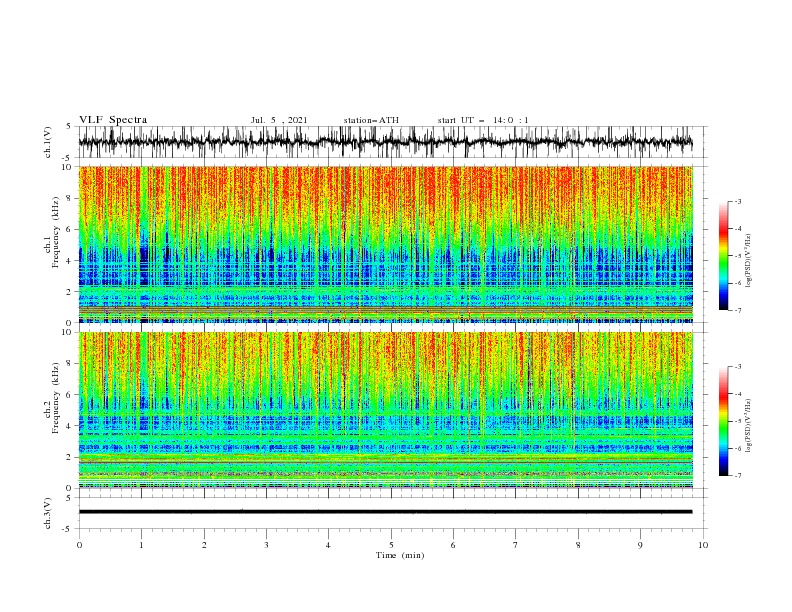Click the ch.3 flat voltage trace
792x612 pixels.
point(385,512)
